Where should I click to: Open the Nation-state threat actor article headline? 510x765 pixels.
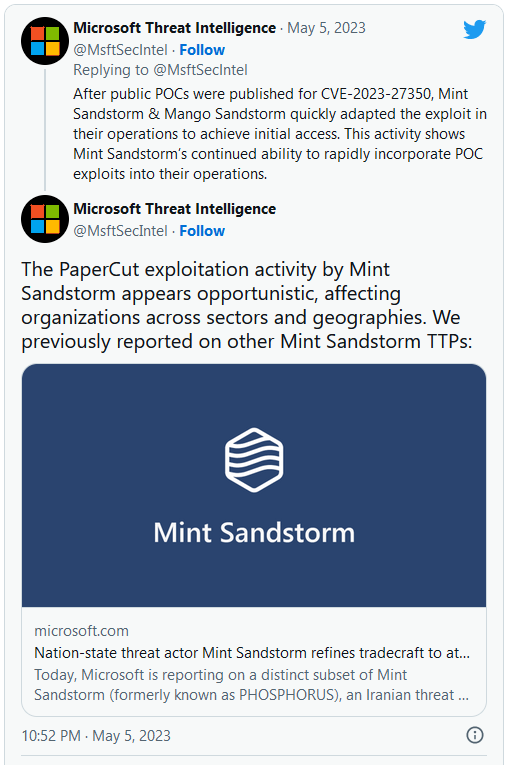pyautogui.click(x=252, y=653)
